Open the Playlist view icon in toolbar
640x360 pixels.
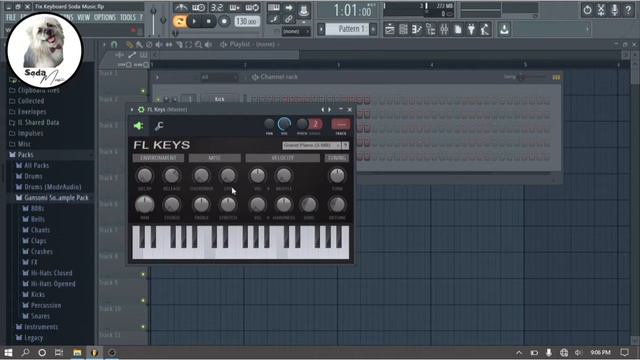coord(390,29)
